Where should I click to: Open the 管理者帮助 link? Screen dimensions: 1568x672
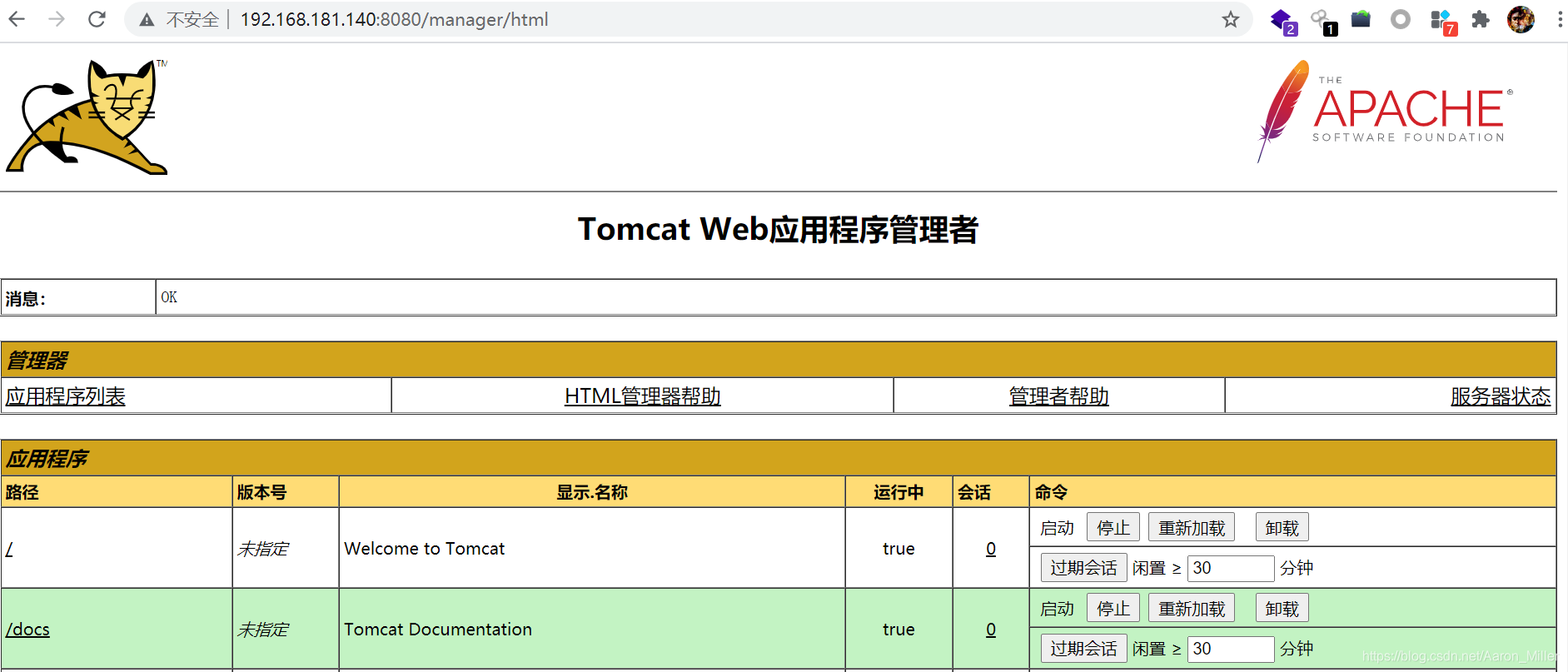click(1058, 396)
